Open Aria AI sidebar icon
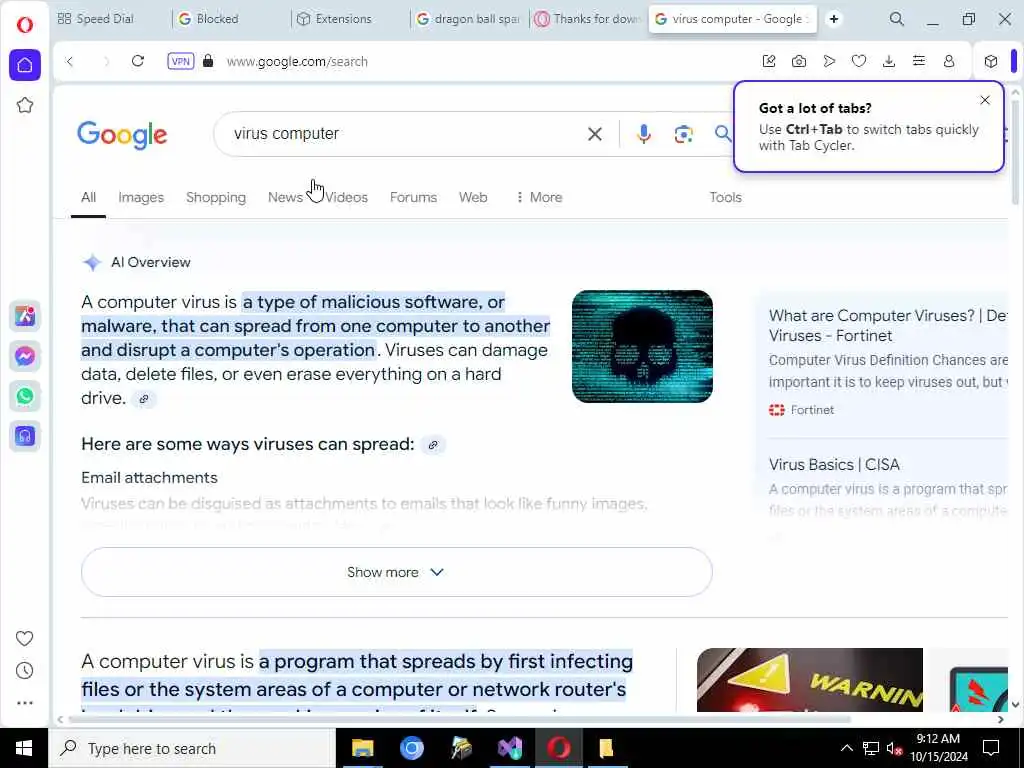This screenshot has width=1024, height=768. click(25, 316)
